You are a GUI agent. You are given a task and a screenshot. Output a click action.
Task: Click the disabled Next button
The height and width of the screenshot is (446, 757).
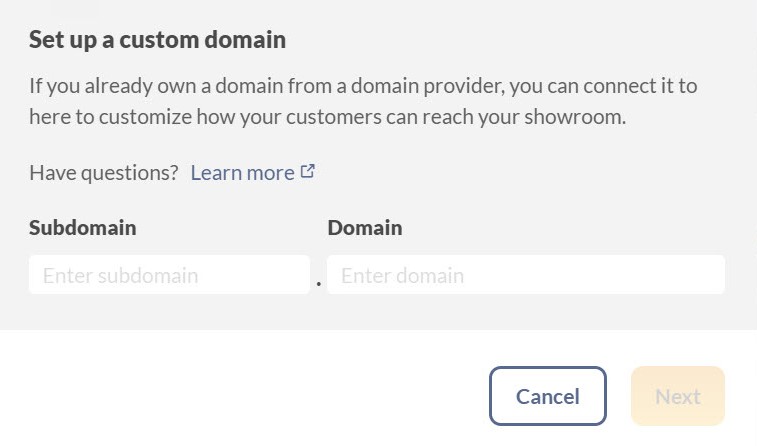(x=678, y=396)
